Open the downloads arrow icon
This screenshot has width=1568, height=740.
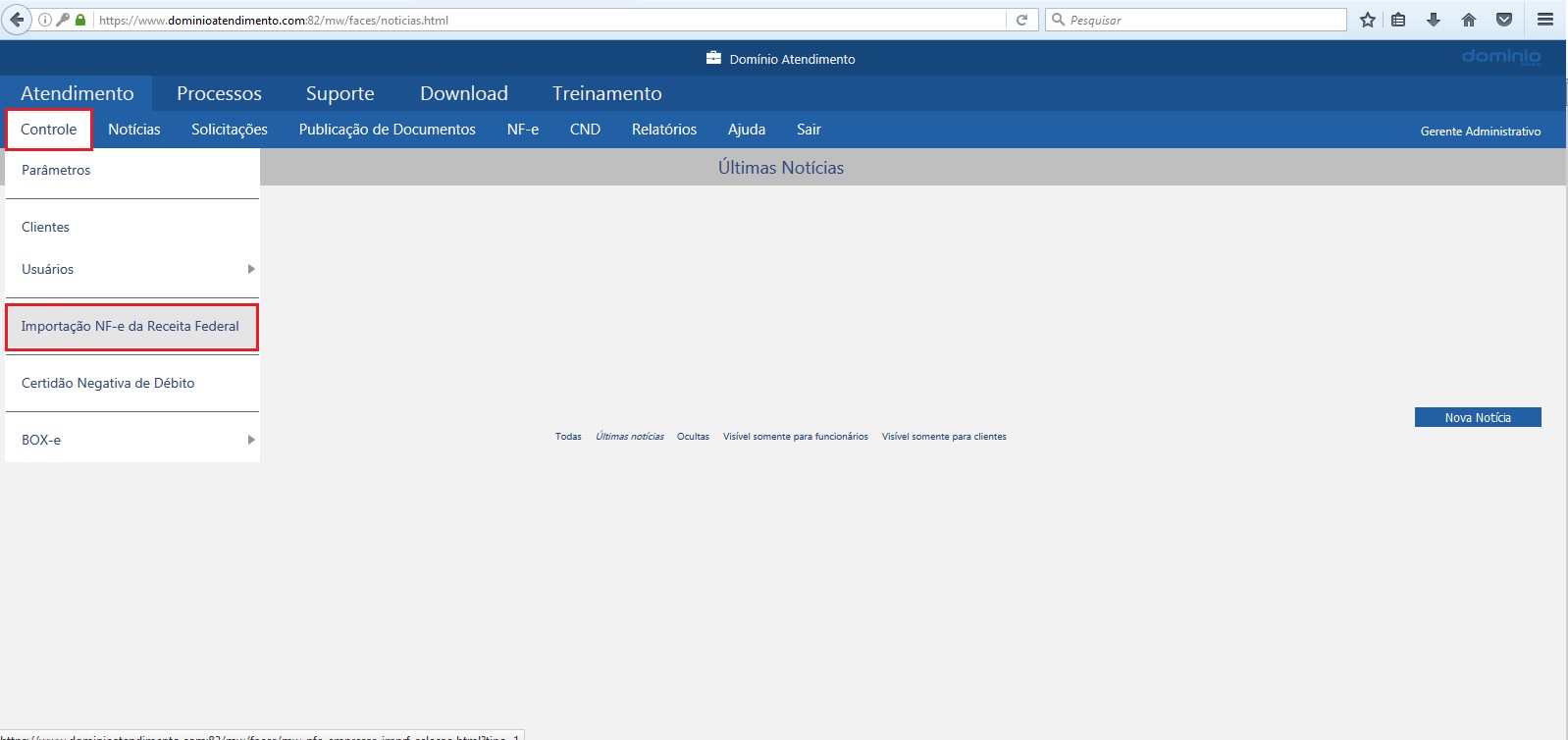tap(1434, 20)
